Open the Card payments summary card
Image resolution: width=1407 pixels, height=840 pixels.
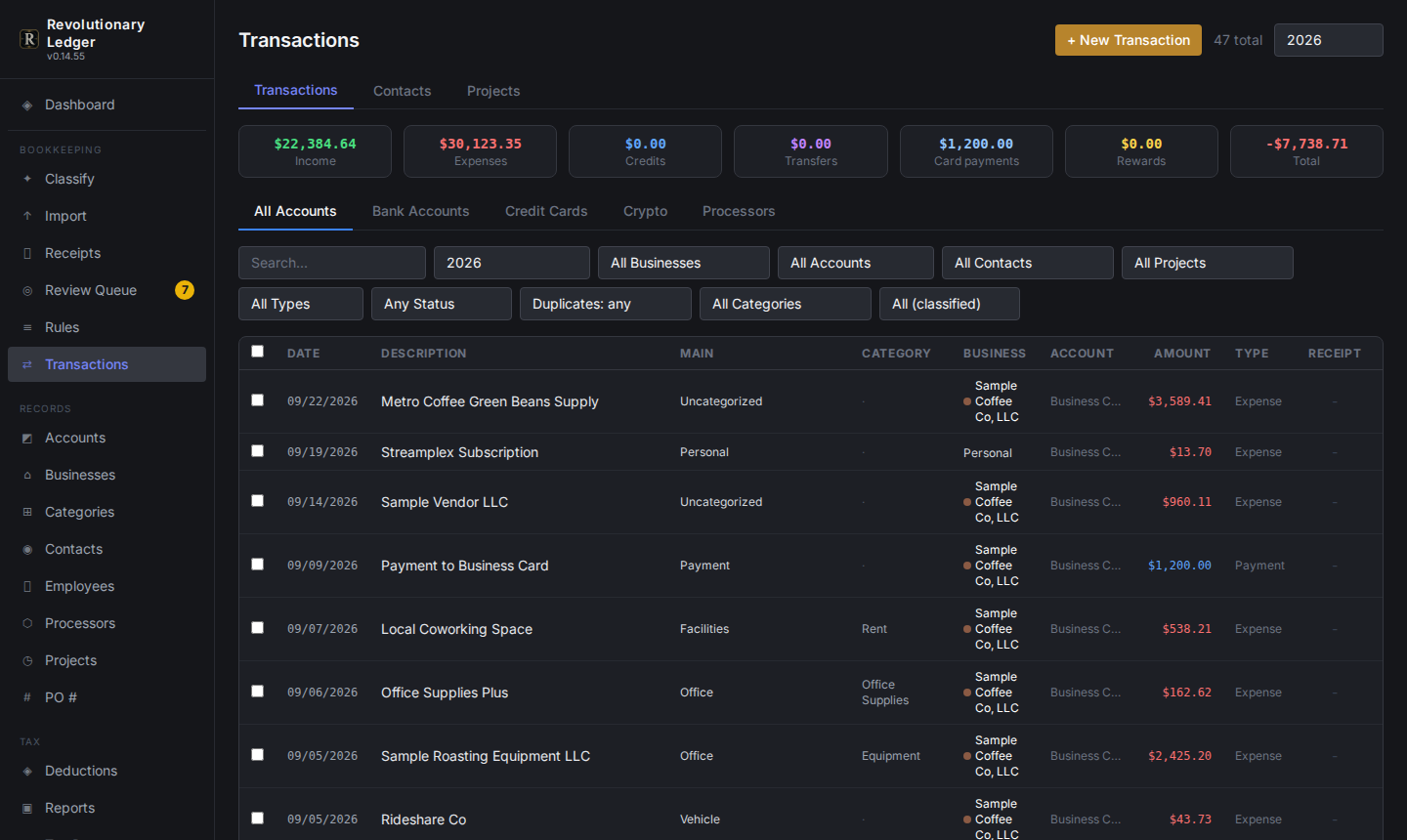tap(976, 151)
